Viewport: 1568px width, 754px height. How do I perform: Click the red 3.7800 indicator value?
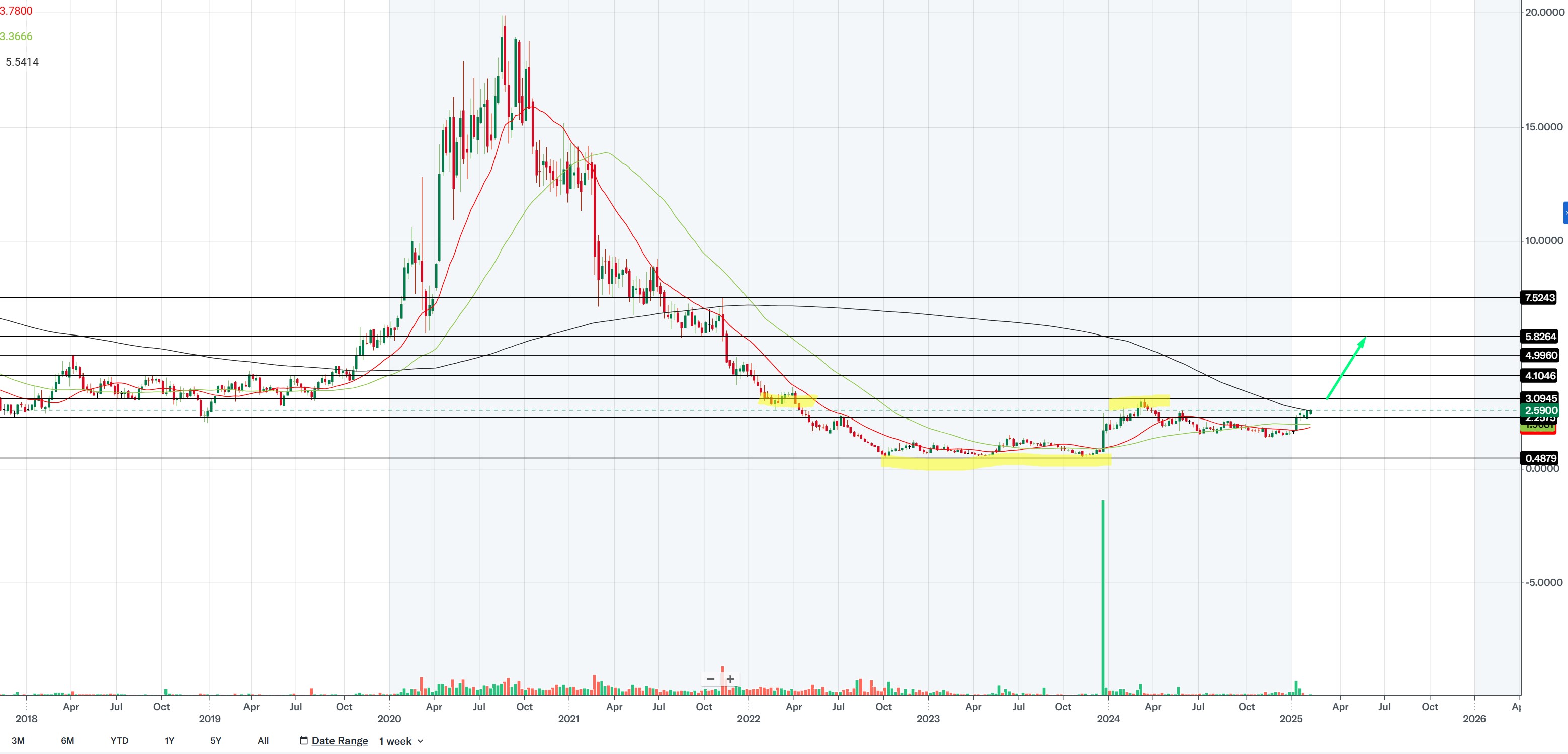pos(17,11)
